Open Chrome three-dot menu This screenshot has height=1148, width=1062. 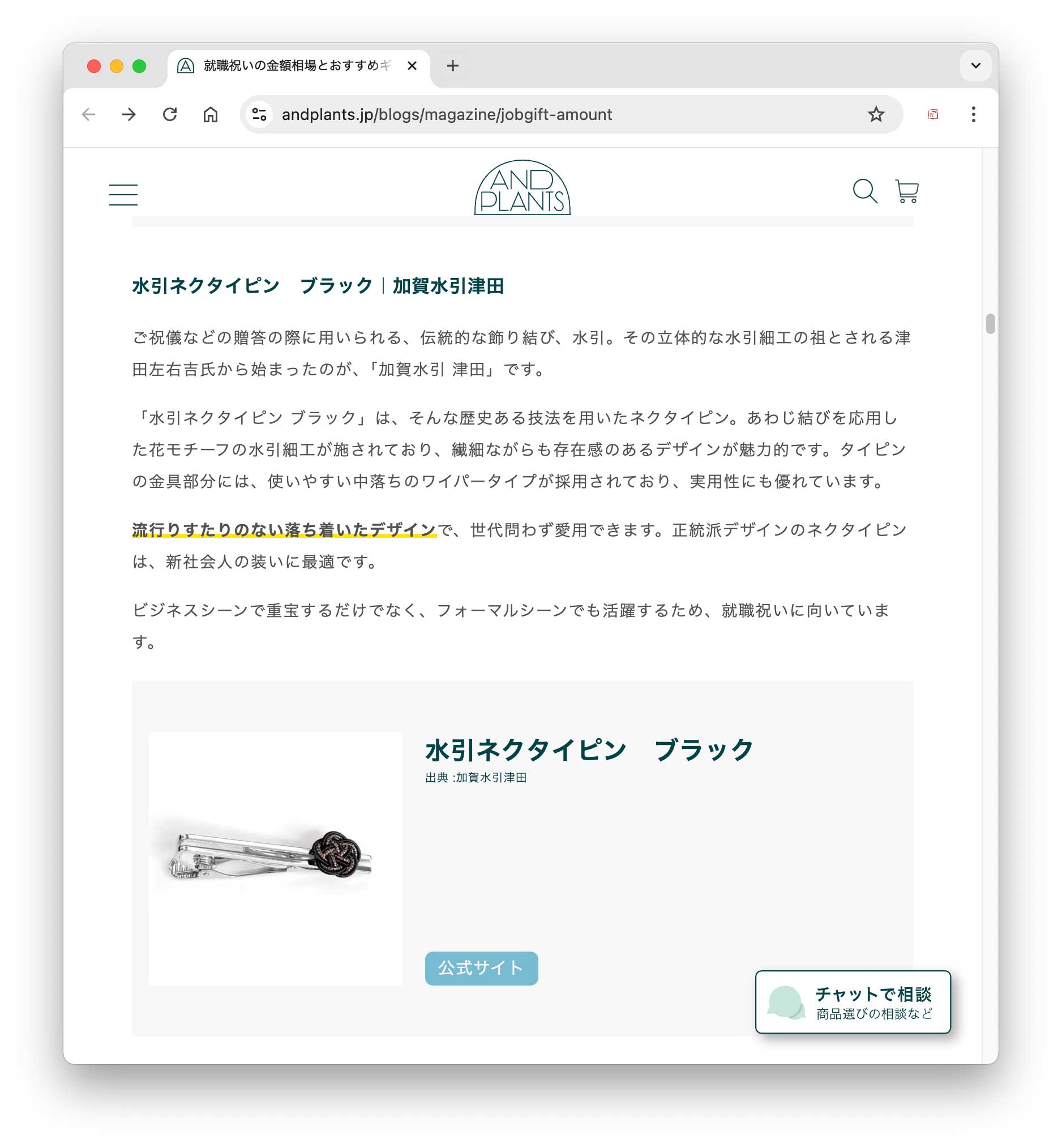pos(973,114)
